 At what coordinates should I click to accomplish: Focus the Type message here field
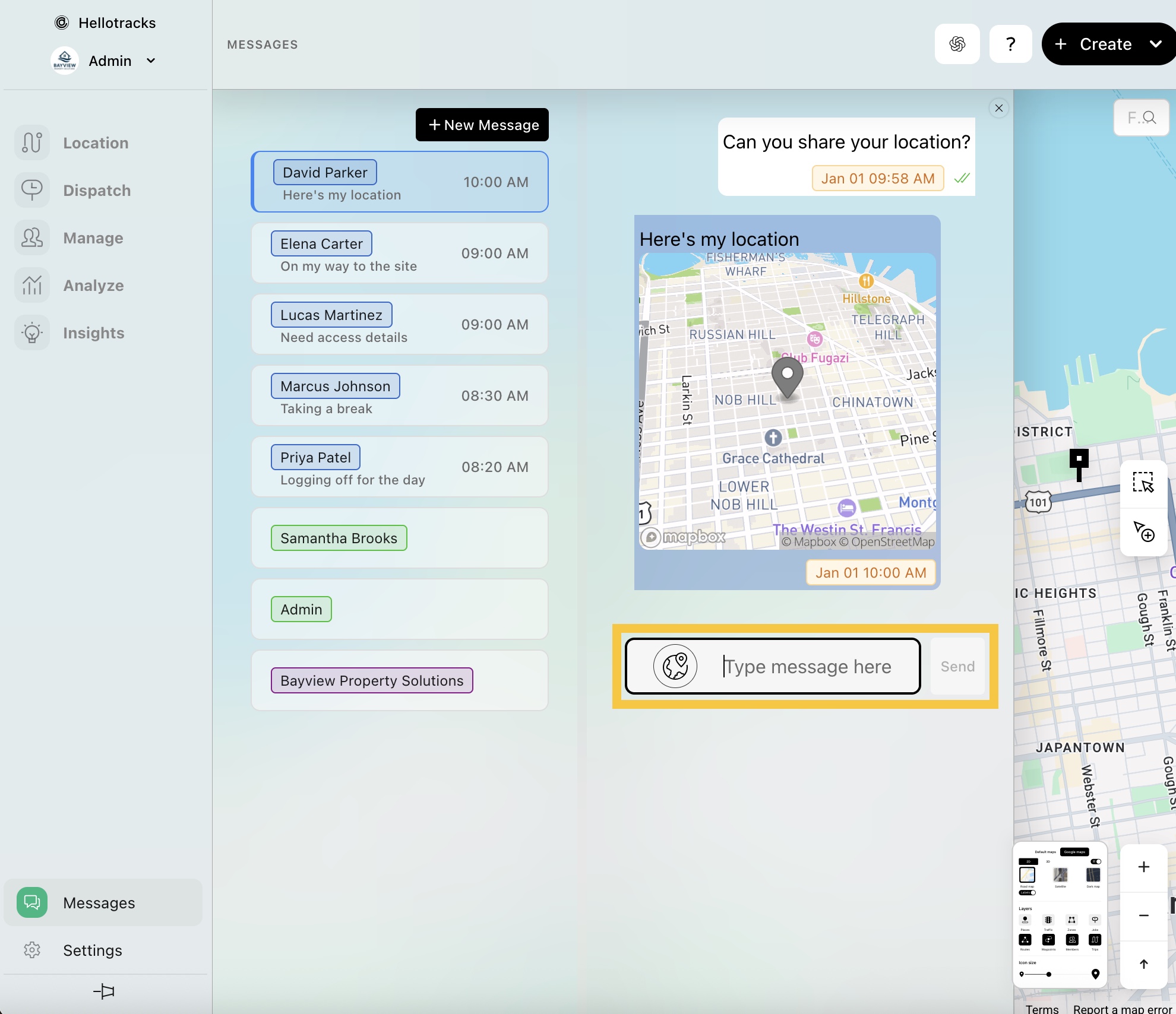pos(808,667)
